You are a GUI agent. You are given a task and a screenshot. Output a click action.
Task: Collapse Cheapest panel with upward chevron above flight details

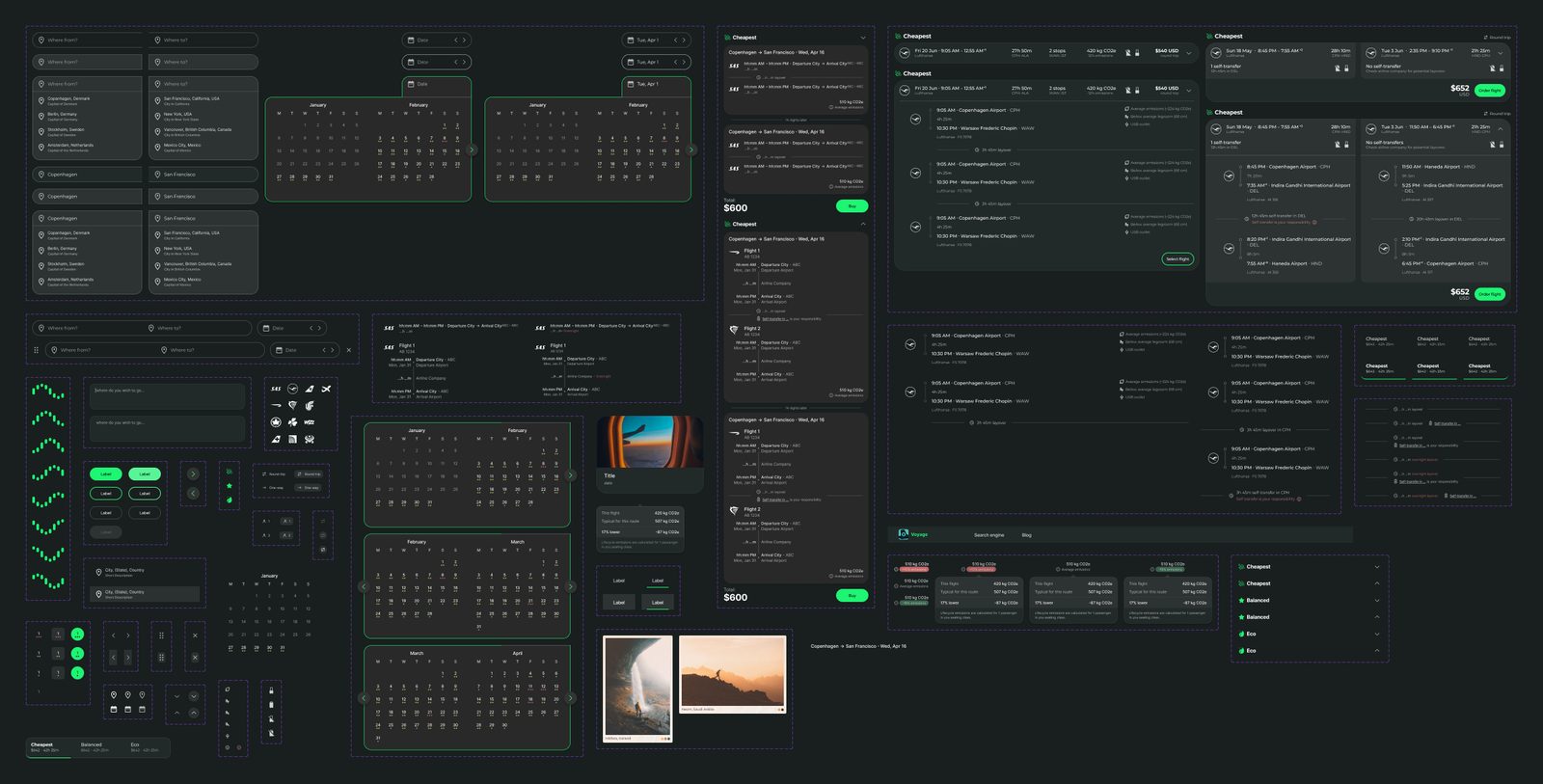coord(863,224)
